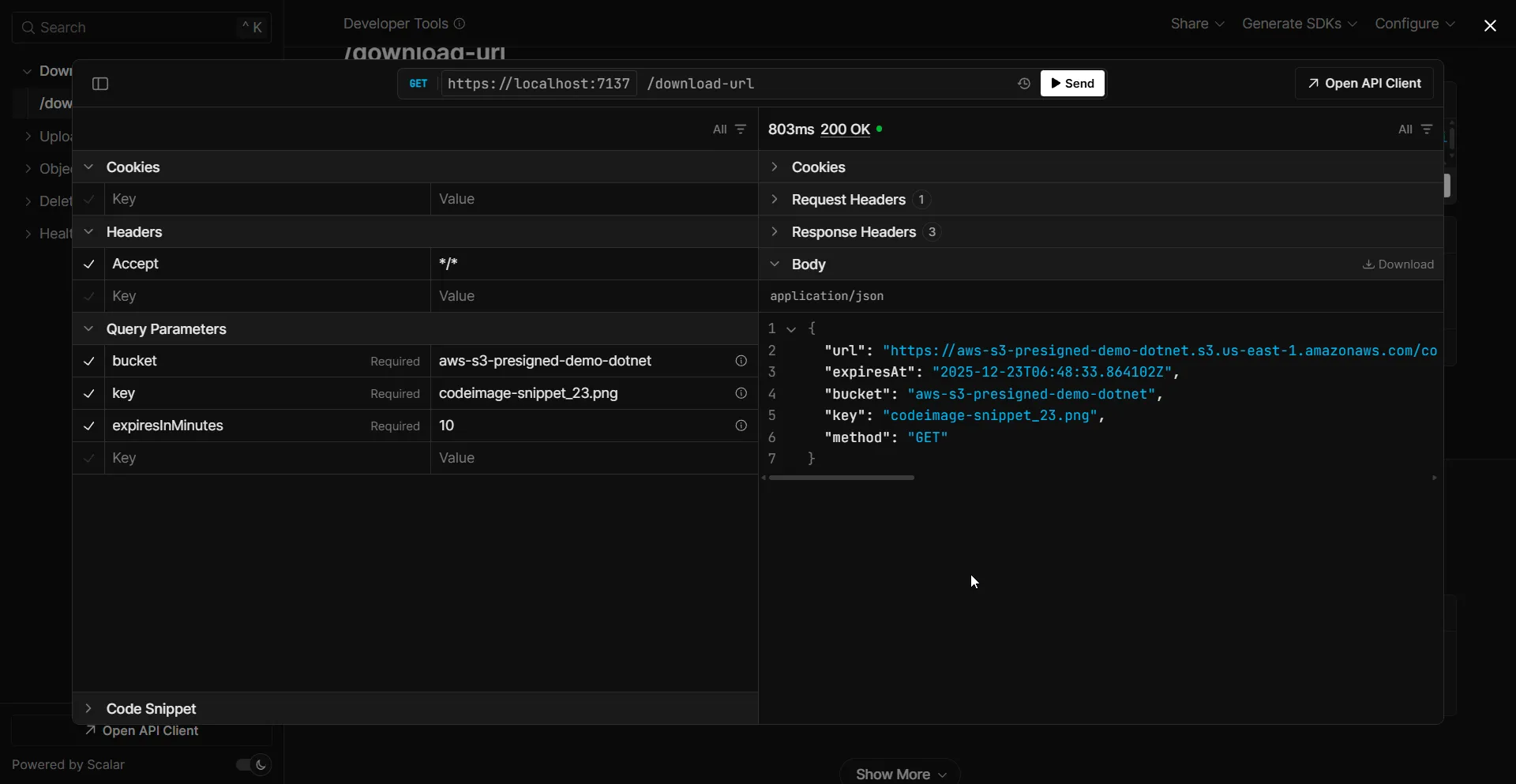Open the Generate SDKs menu
The width and height of the screenshot is (1516, 784).
click(x=1299, y=24)
